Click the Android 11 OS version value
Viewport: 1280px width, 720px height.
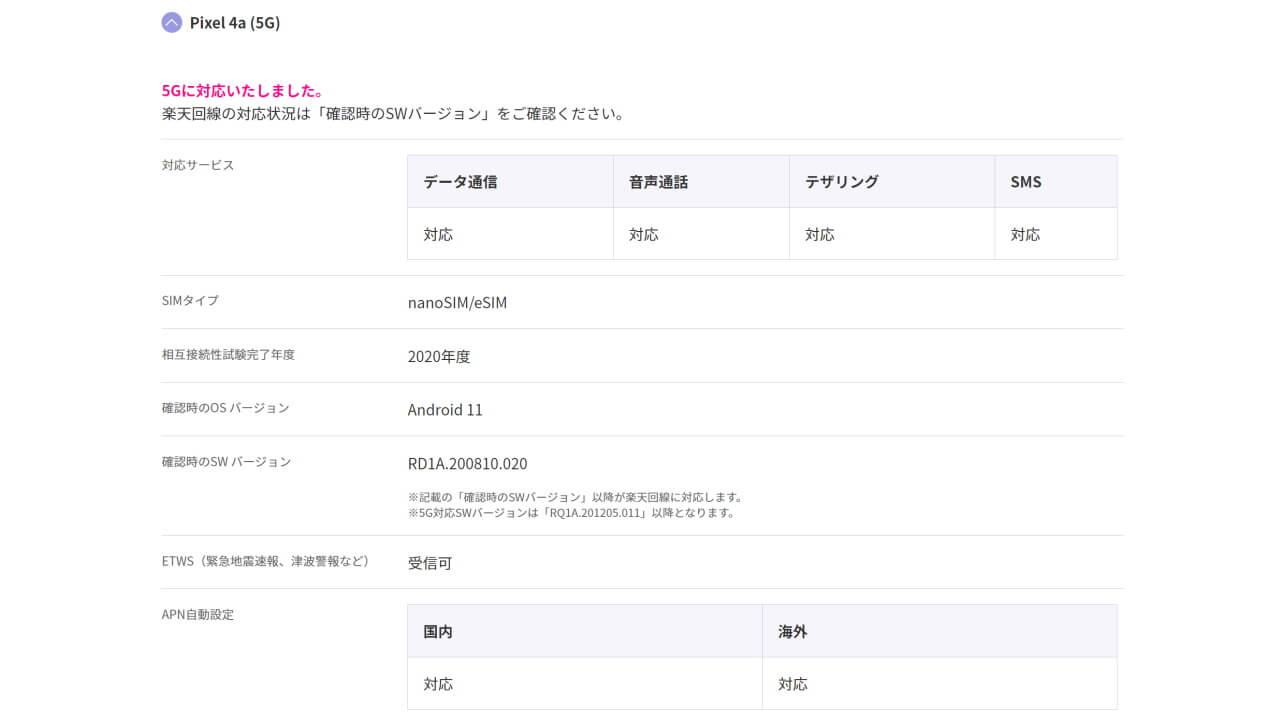[445, 410]
